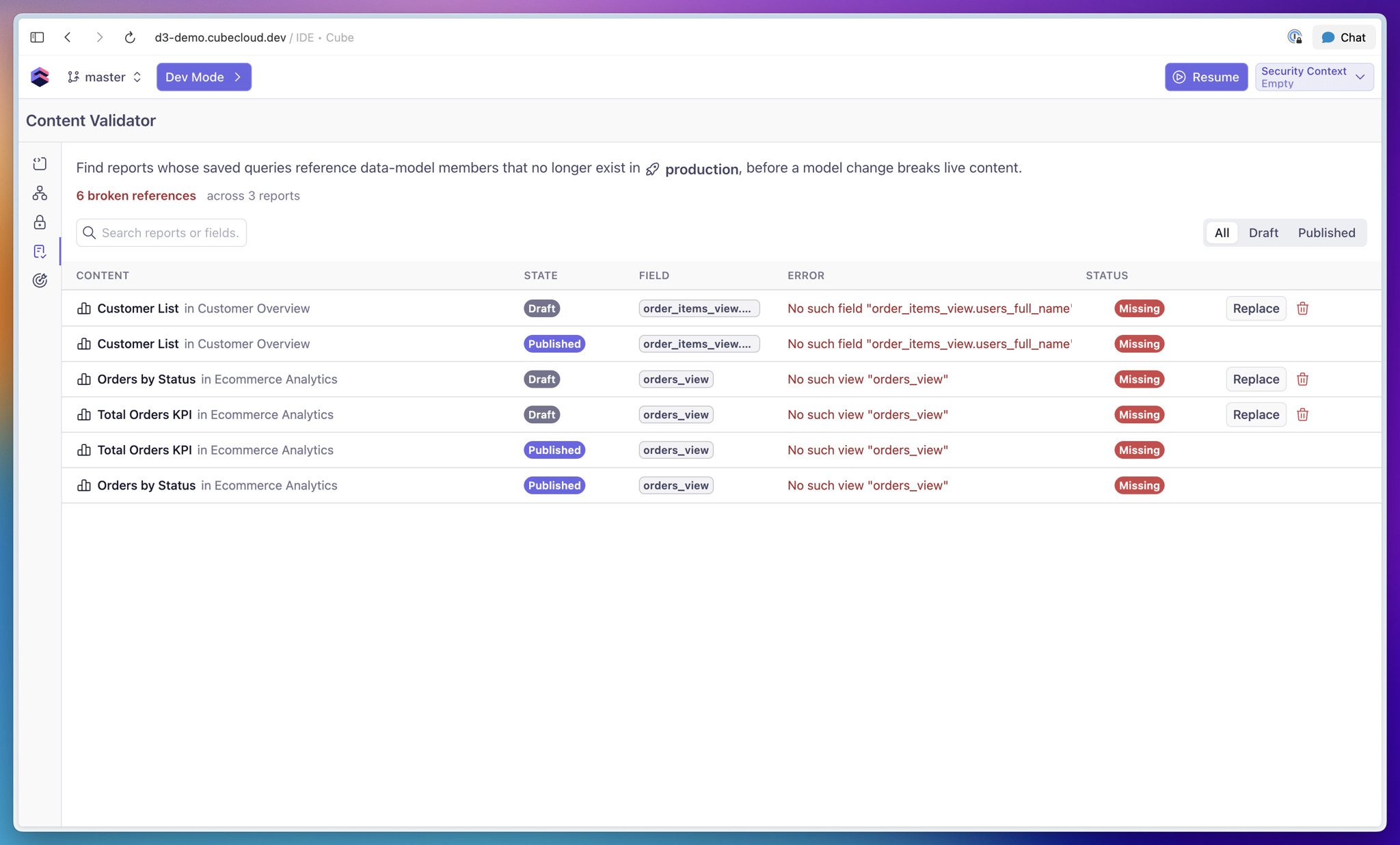Go back with the browser back arrow
Viewport: 1400px width, 845px height.
(x=68, y=38)
